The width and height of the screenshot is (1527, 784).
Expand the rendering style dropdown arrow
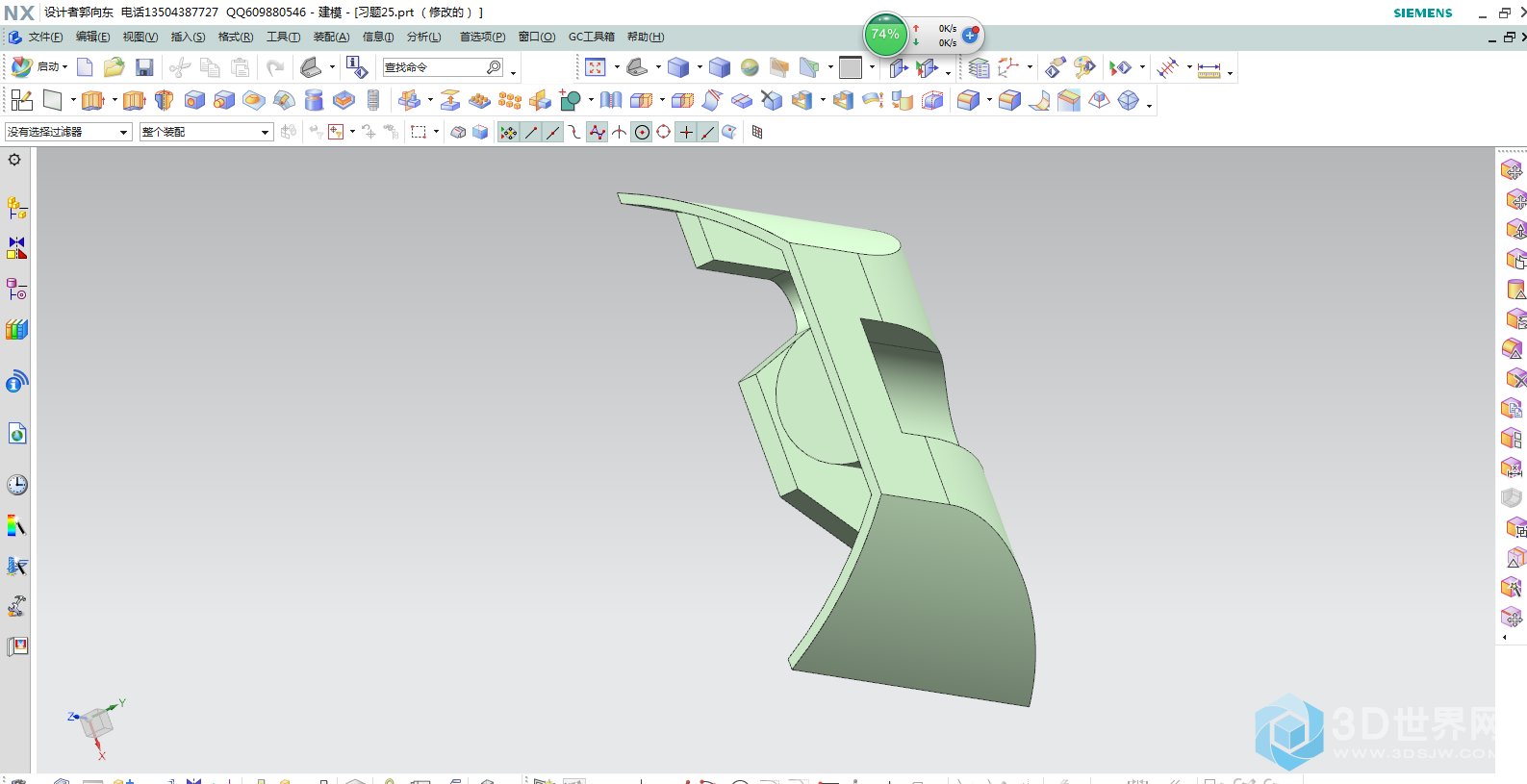700,67
